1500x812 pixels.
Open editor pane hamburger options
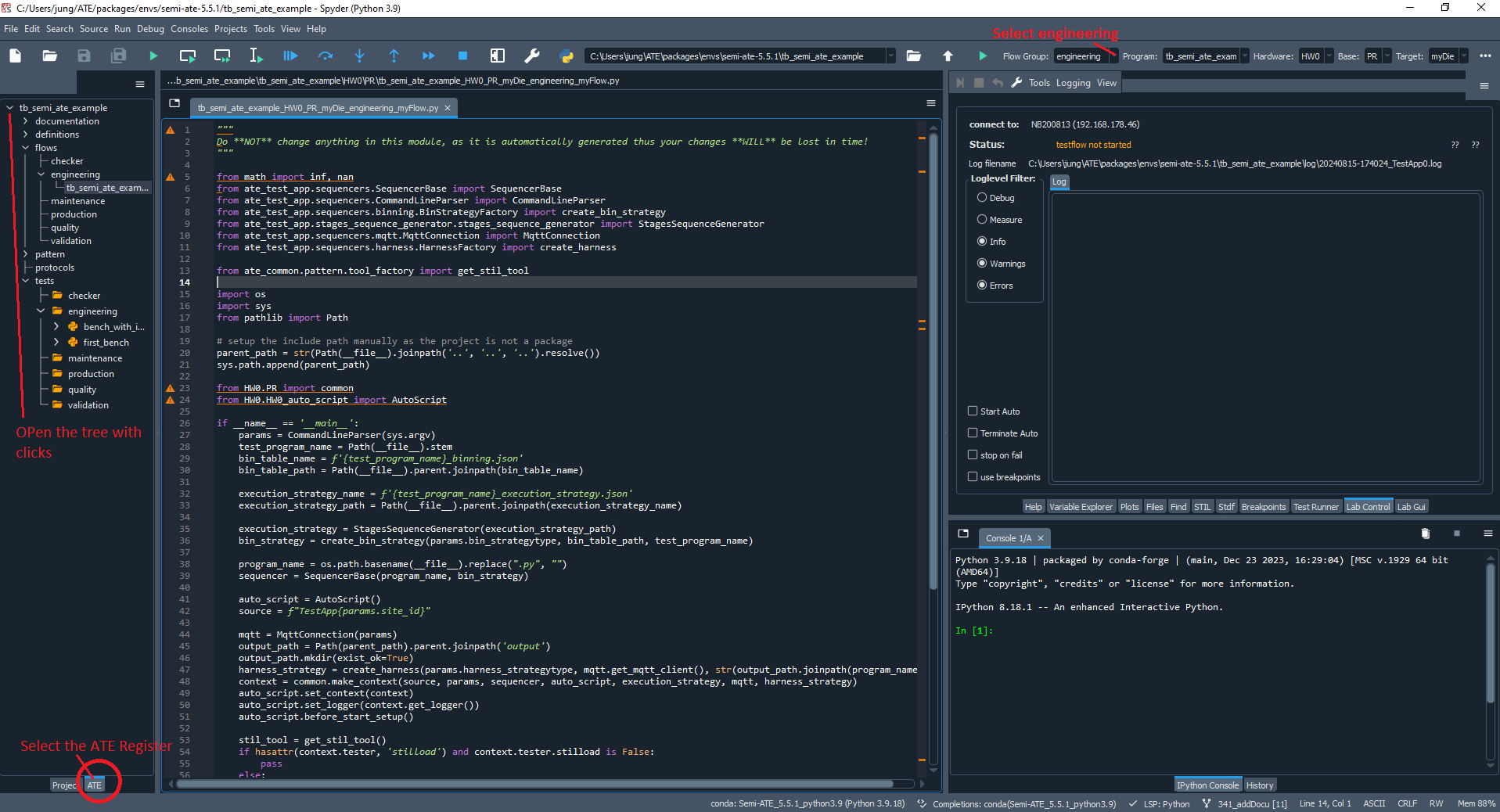(x=931, y=103)
